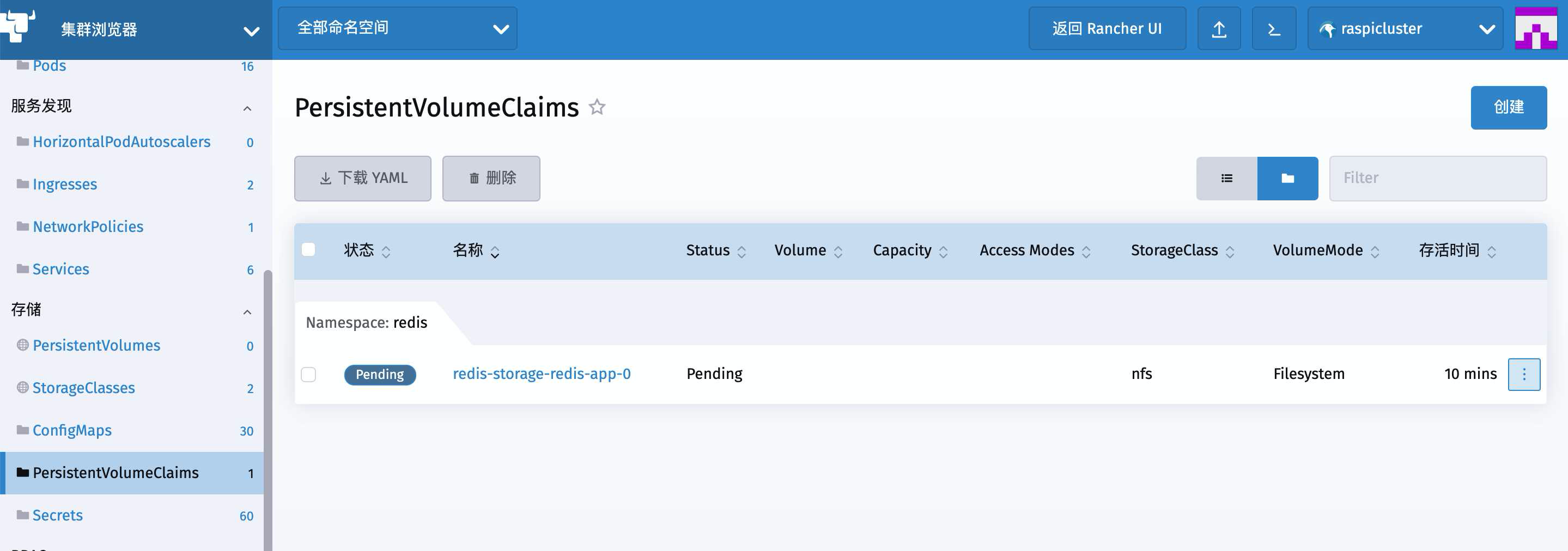Click the Pending status badge
The width and height of the screenshot is (1568, 551).
(380, 374)
